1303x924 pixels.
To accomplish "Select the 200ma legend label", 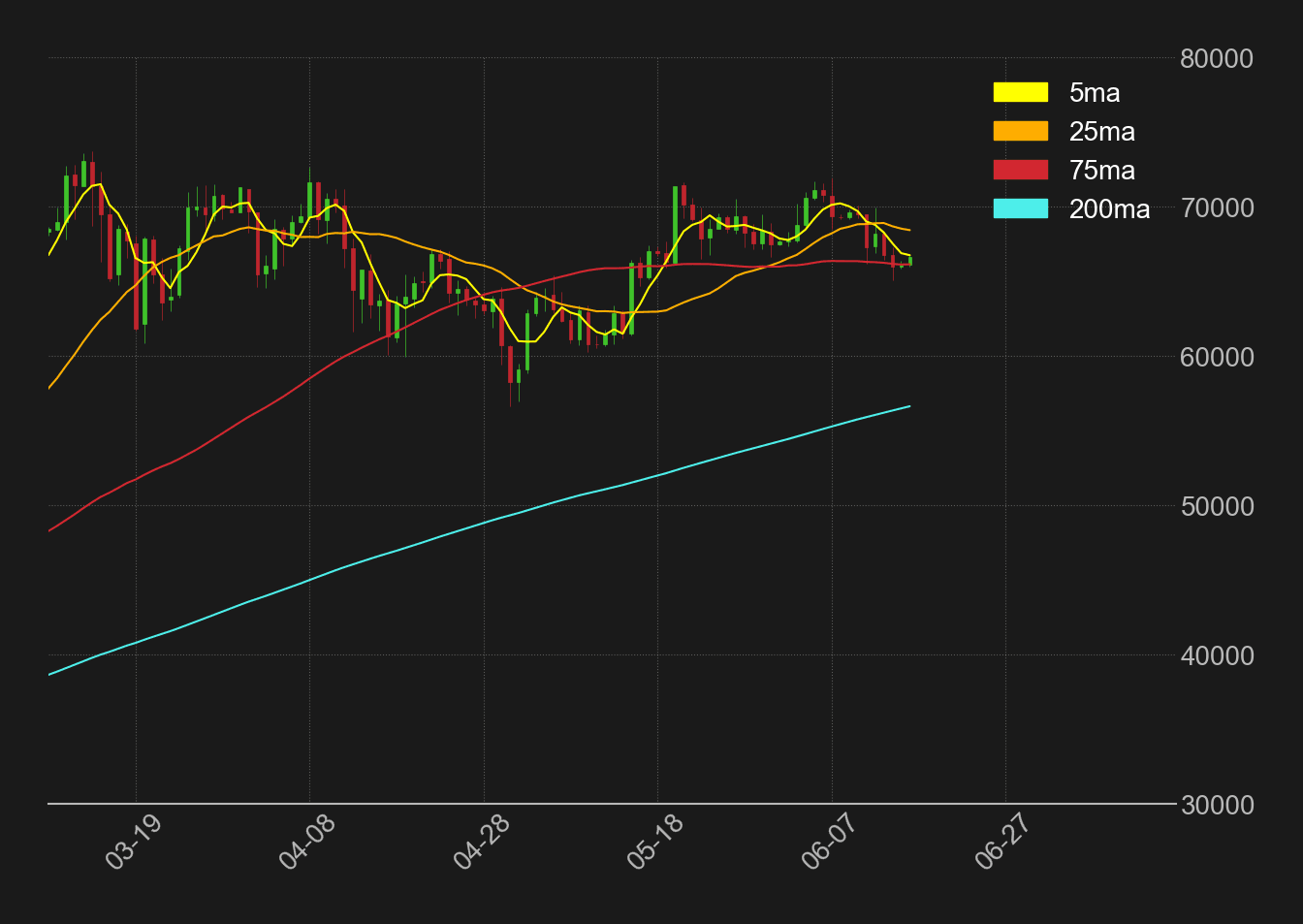I will (x=1109, y=209).
